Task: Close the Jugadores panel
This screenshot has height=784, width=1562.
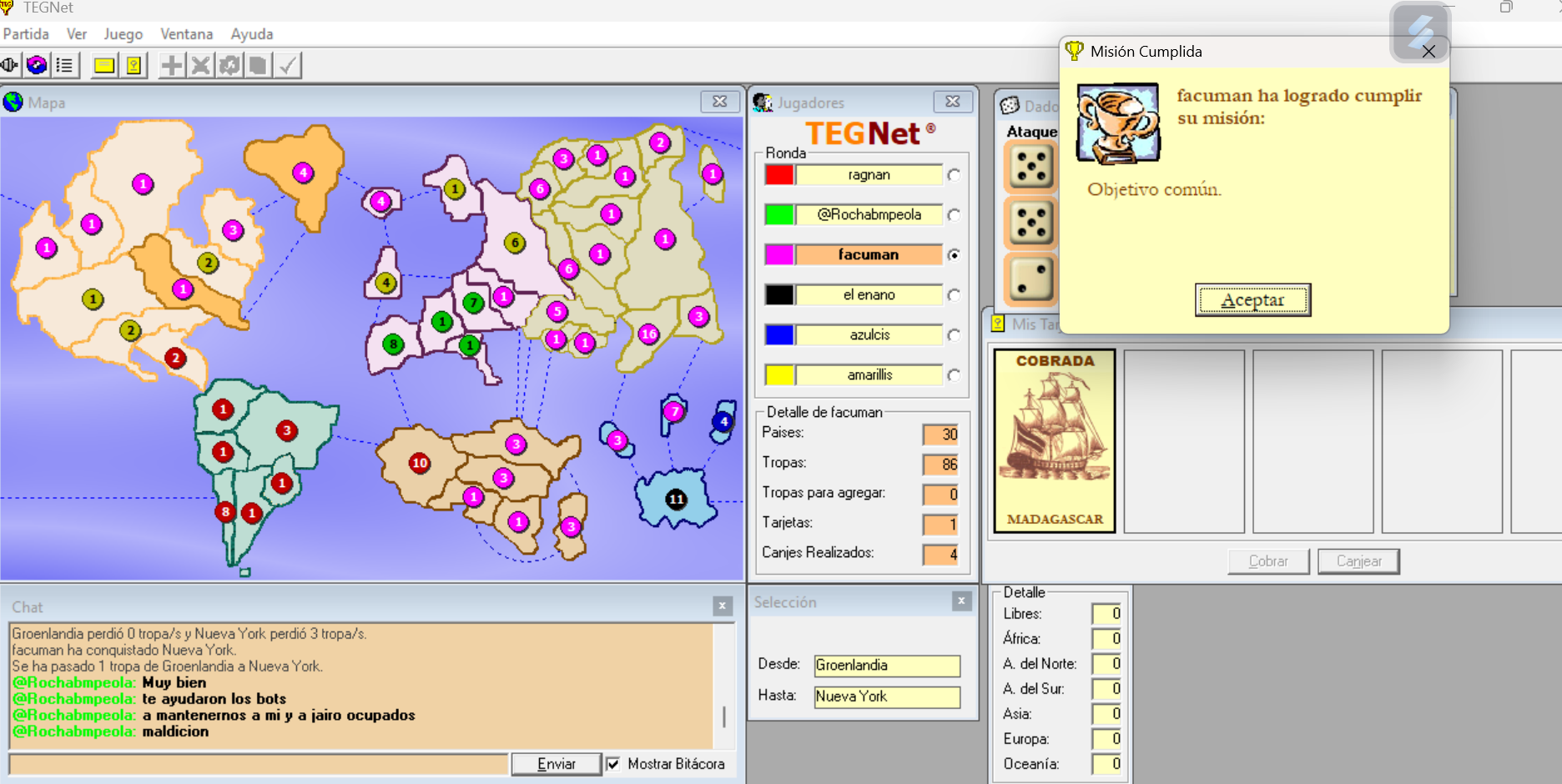Action: coord(953,102)
